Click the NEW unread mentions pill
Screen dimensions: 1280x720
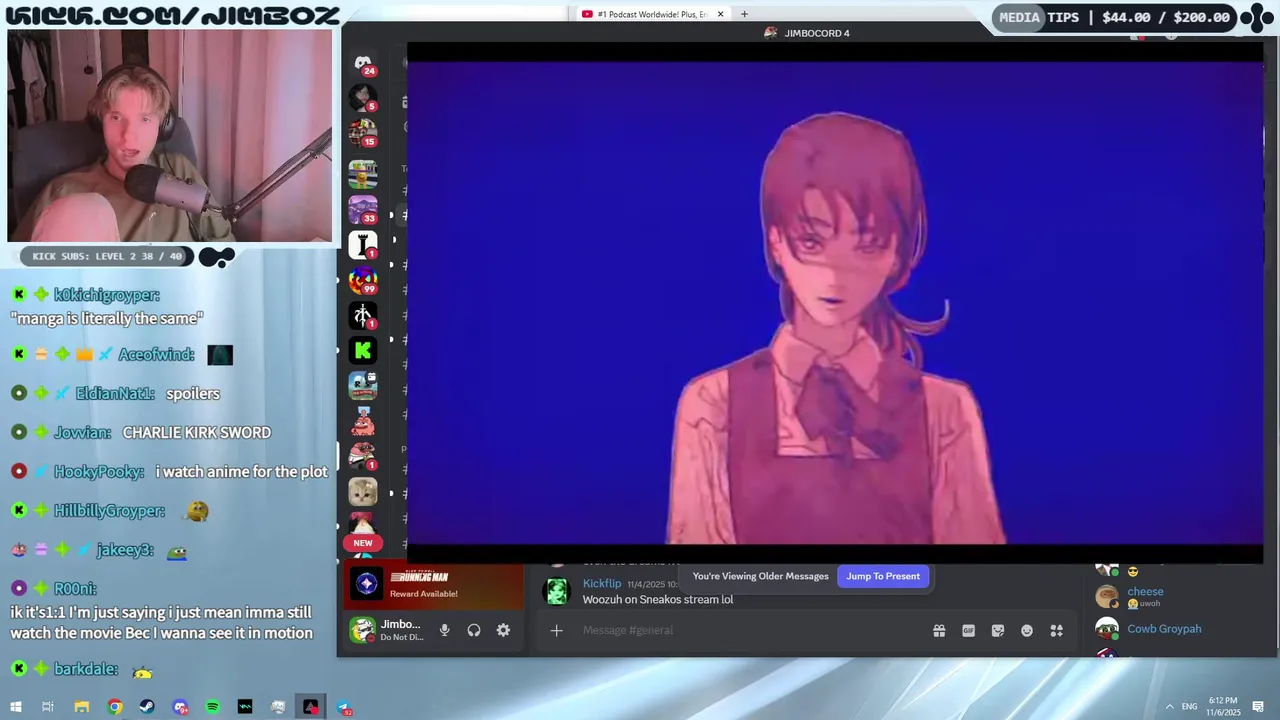coord(362,543)
